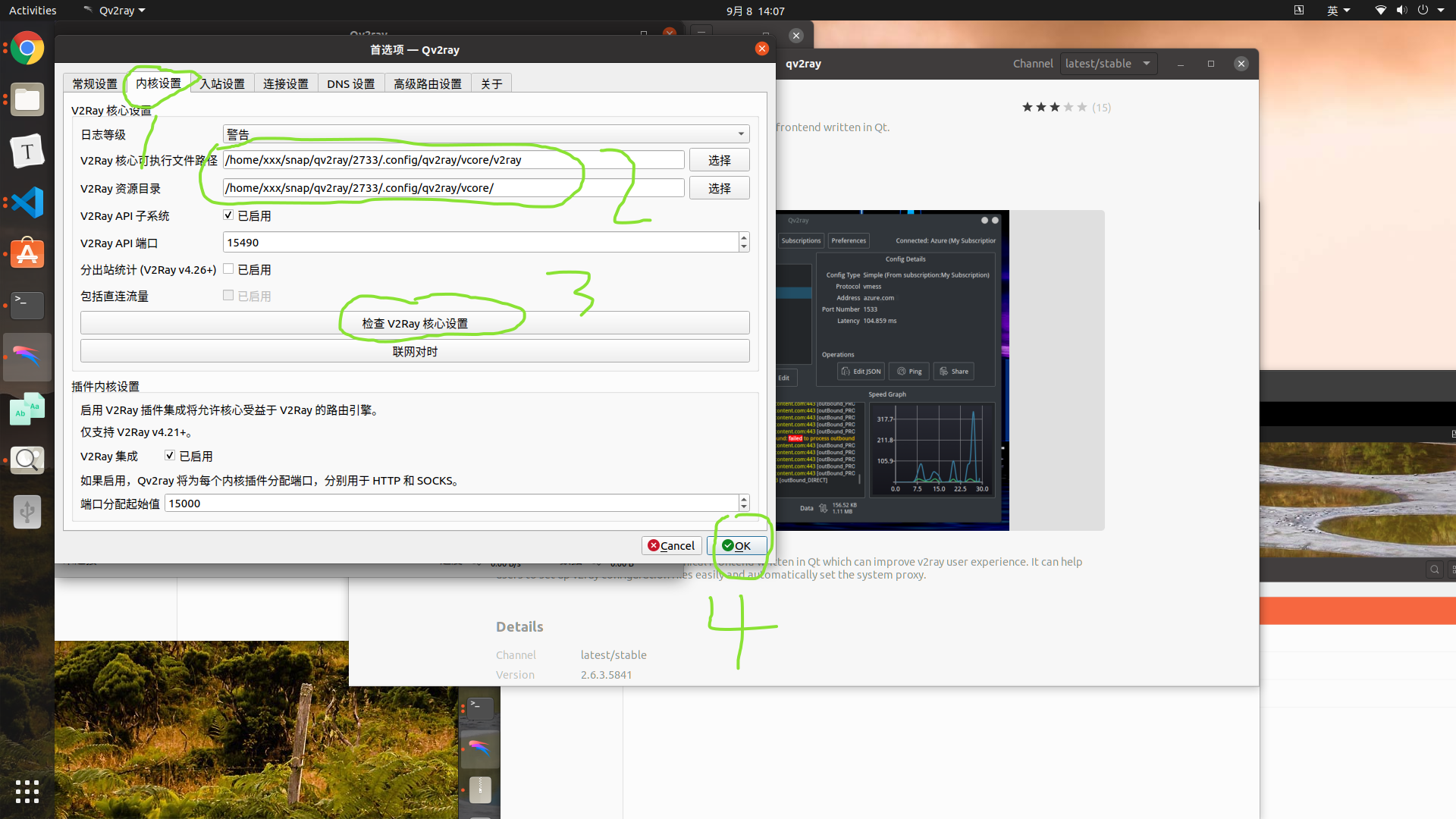Launch Visual Studio Code from dock

click(27, 202)
